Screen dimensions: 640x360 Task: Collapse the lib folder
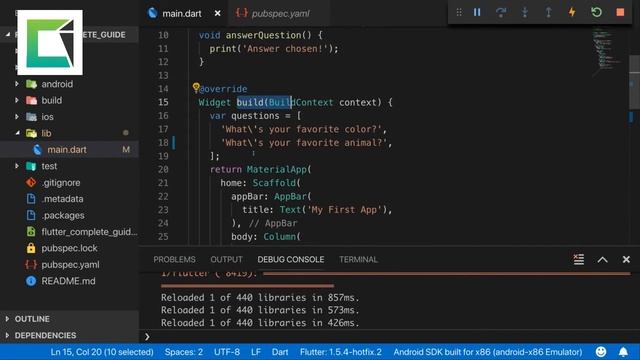tap(17, 133)
